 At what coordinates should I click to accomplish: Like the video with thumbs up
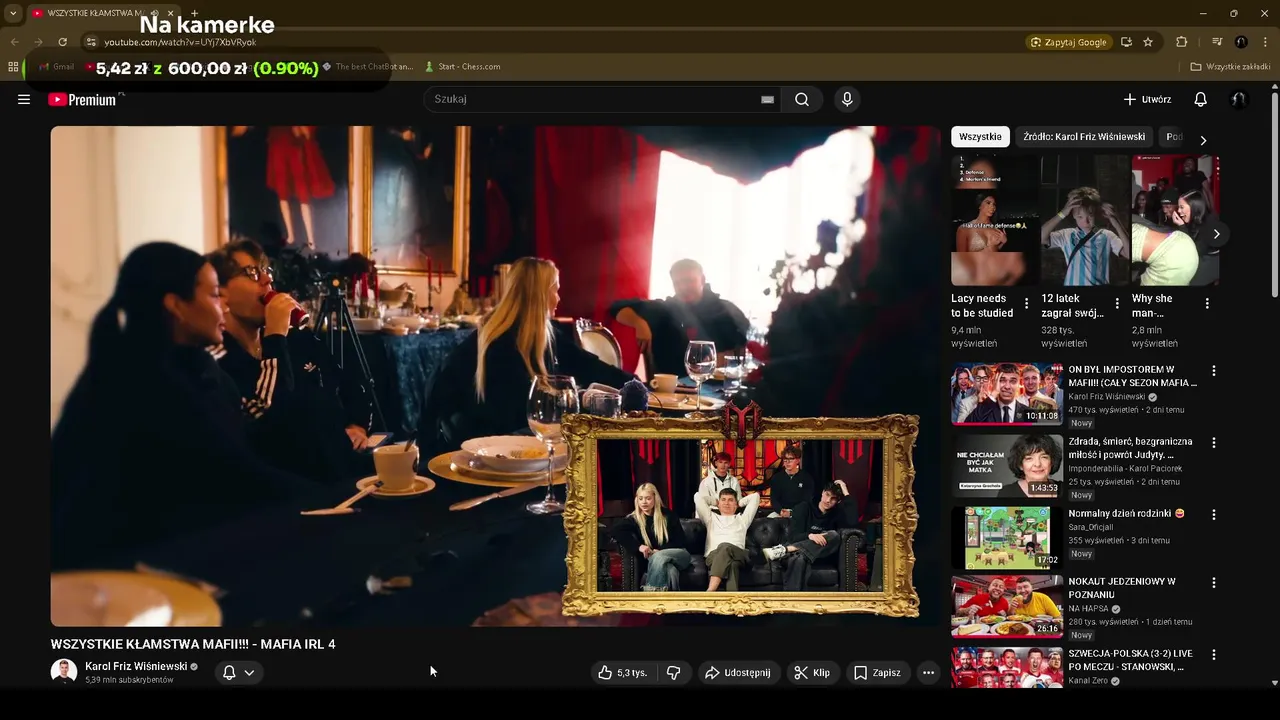click(623, 673)
